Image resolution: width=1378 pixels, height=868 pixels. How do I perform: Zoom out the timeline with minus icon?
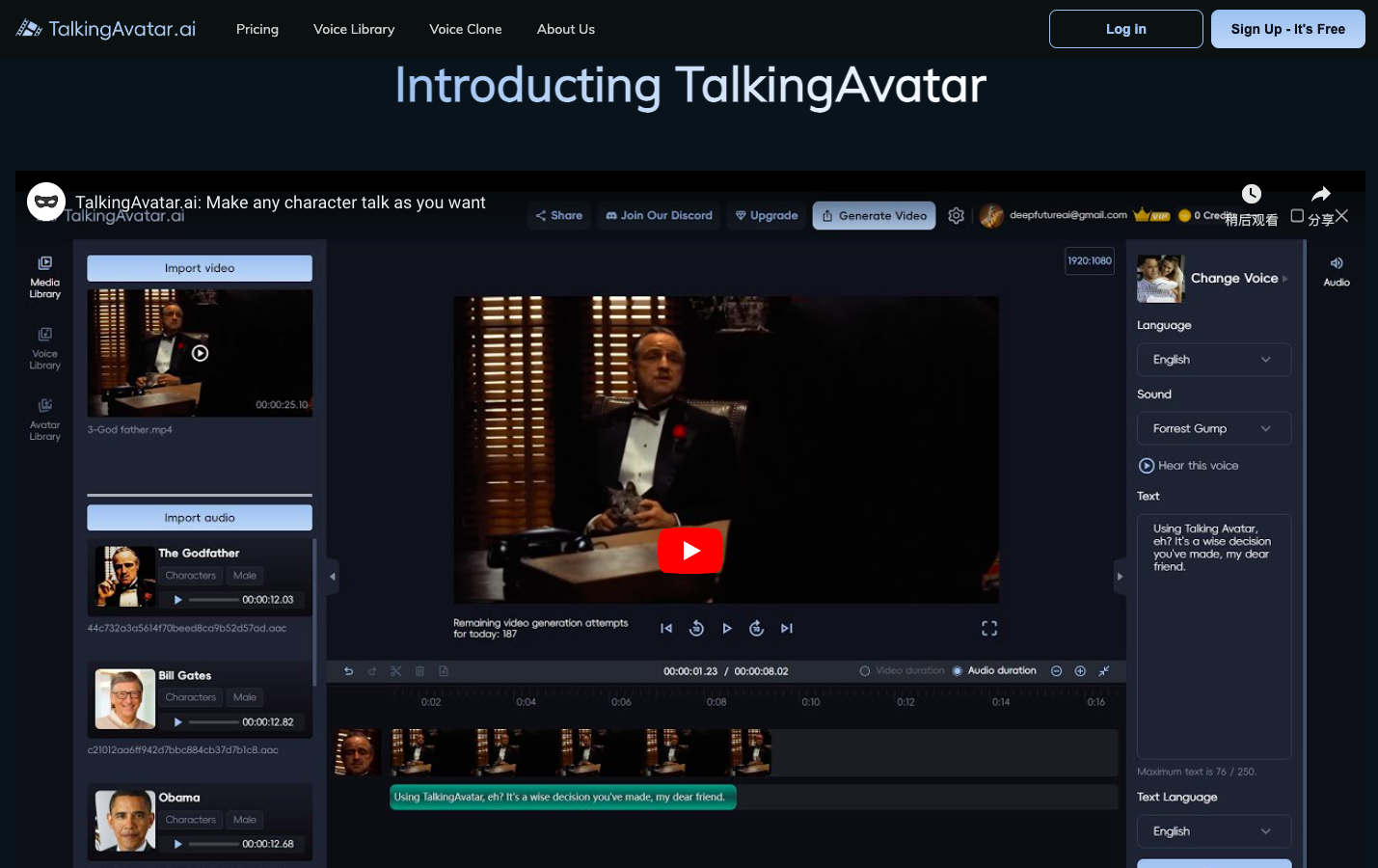[1057, 671]
